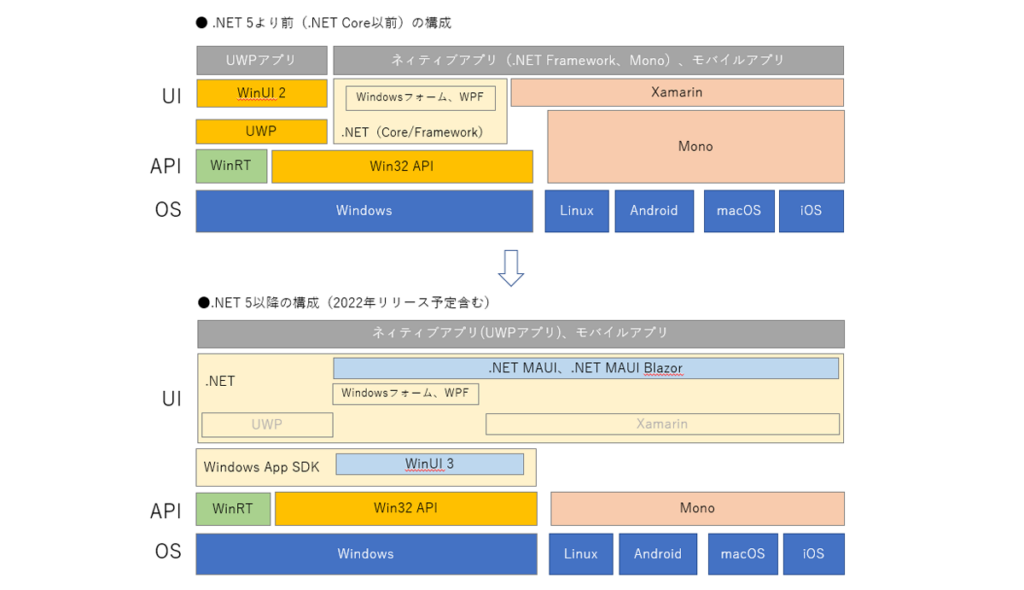Click the 'UI' row label of .NET 5以降 diagram
The height and width of the screenshot is (590, 1024).
(172, 399)
